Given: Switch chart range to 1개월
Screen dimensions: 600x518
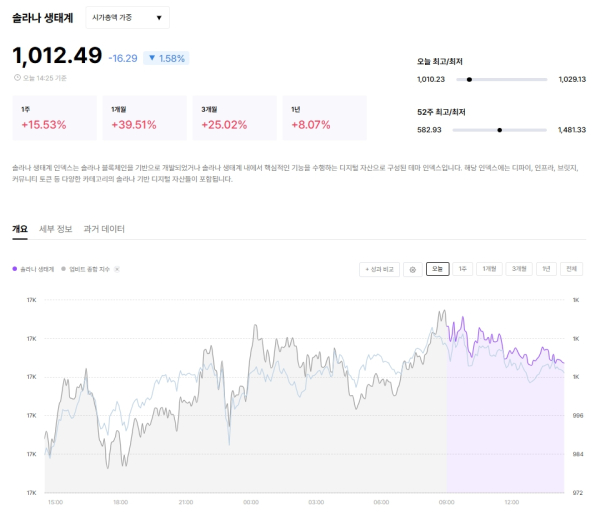Looking at the screenshot, I should point(490,269).
